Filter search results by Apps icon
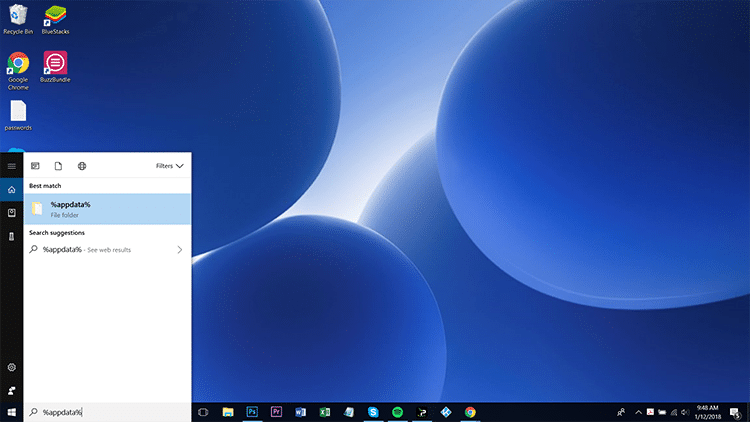The width and height of the screenshot is (750, 422). point(35,166)
